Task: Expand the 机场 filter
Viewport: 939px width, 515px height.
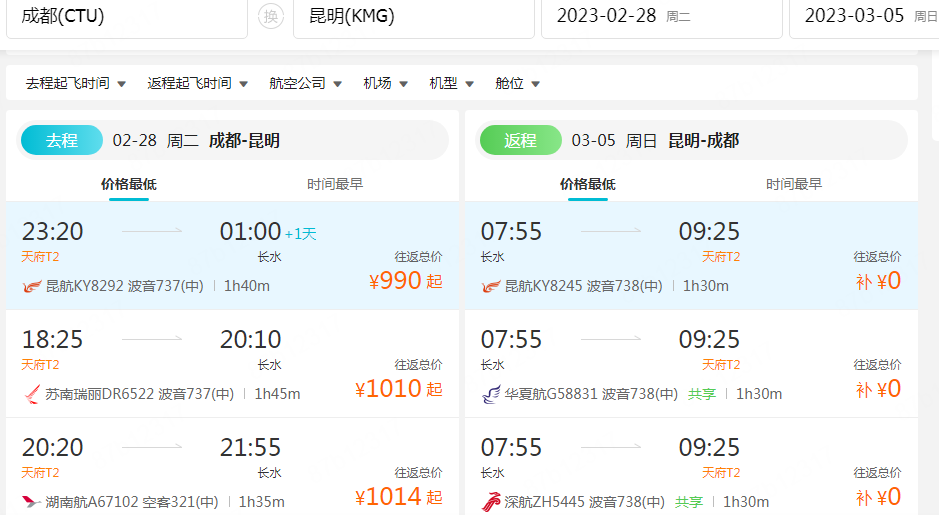Action: pos(385,83)
